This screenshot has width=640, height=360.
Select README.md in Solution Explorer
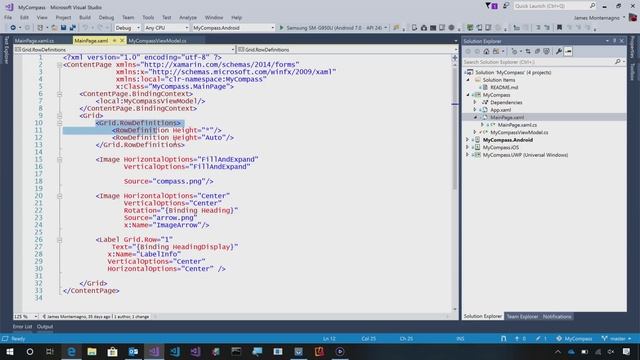coord(504,87)
